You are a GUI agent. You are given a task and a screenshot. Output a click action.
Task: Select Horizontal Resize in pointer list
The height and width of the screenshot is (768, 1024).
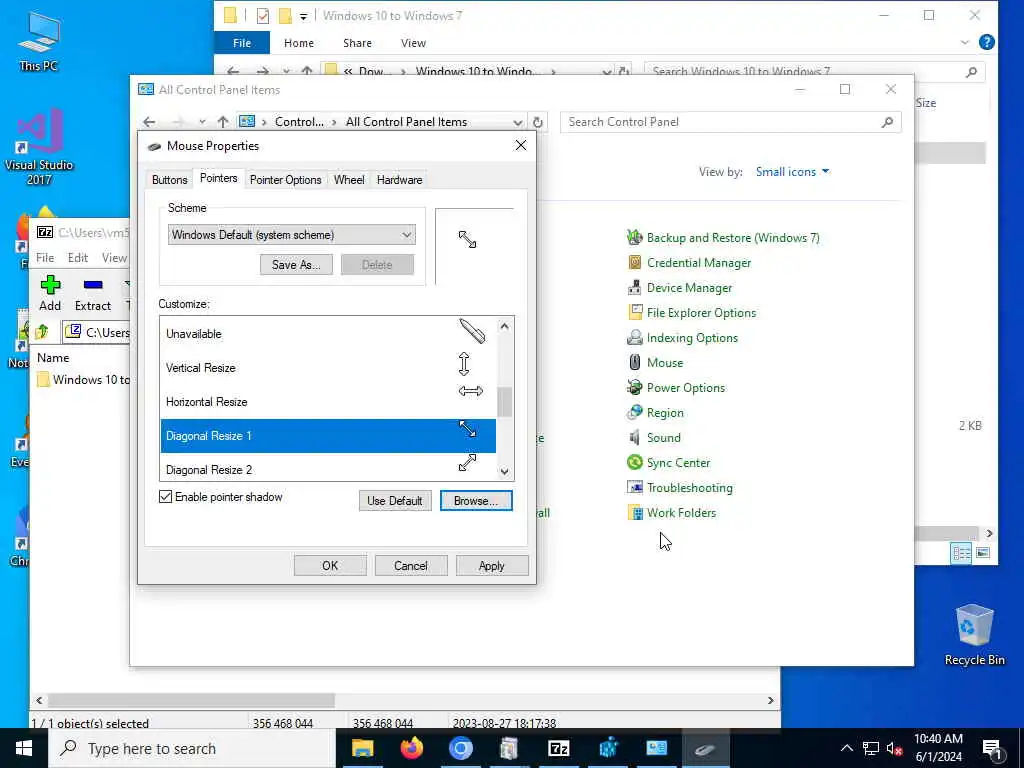click(x=328, y=402)
